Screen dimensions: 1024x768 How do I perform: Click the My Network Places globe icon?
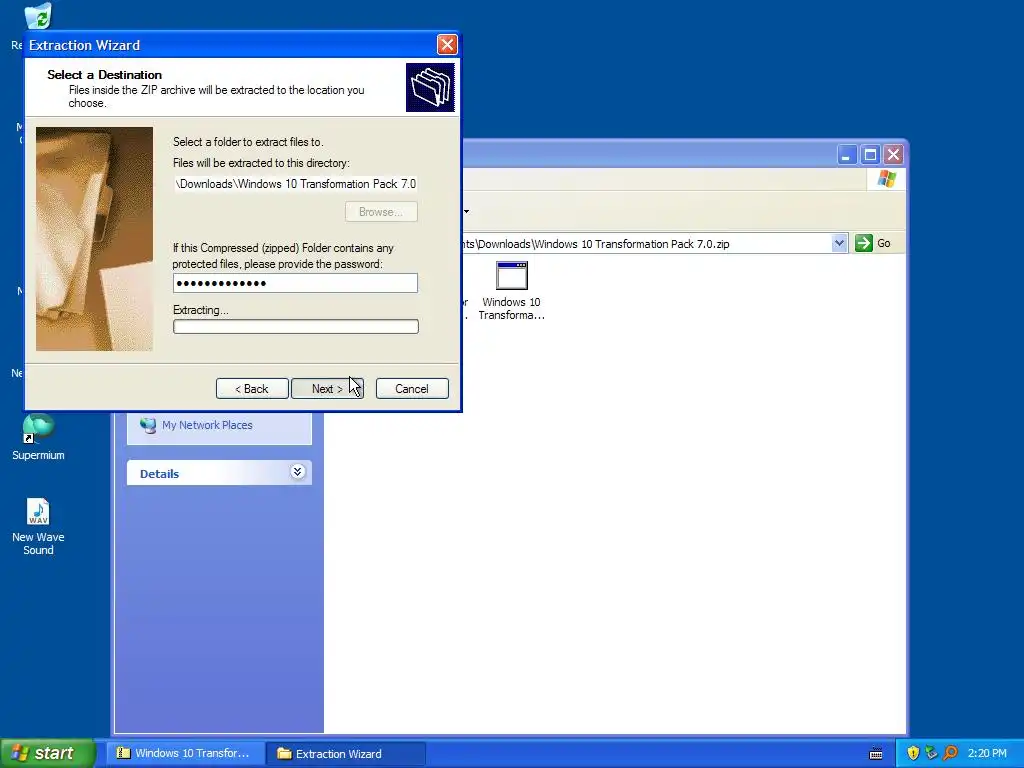148,425
